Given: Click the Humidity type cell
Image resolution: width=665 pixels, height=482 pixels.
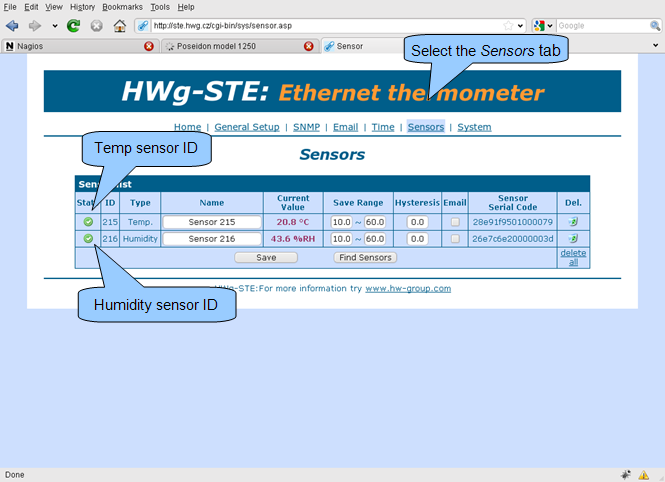Looking at the screenshot, I should tap(140, 239).
